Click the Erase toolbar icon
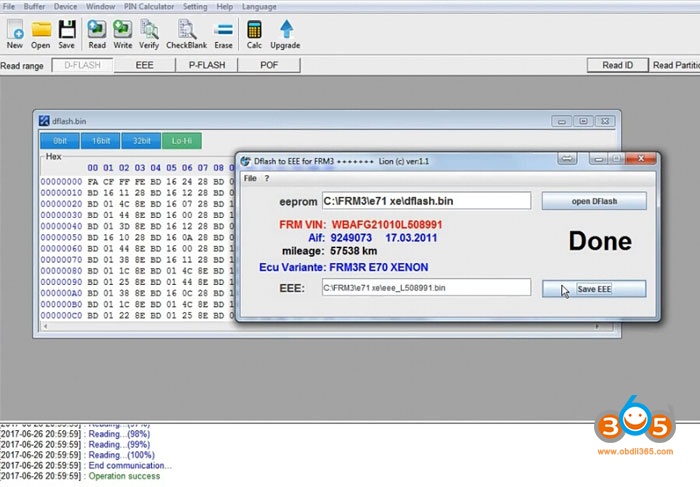Screen dimensions: 700x487 (x=223, y=32)
